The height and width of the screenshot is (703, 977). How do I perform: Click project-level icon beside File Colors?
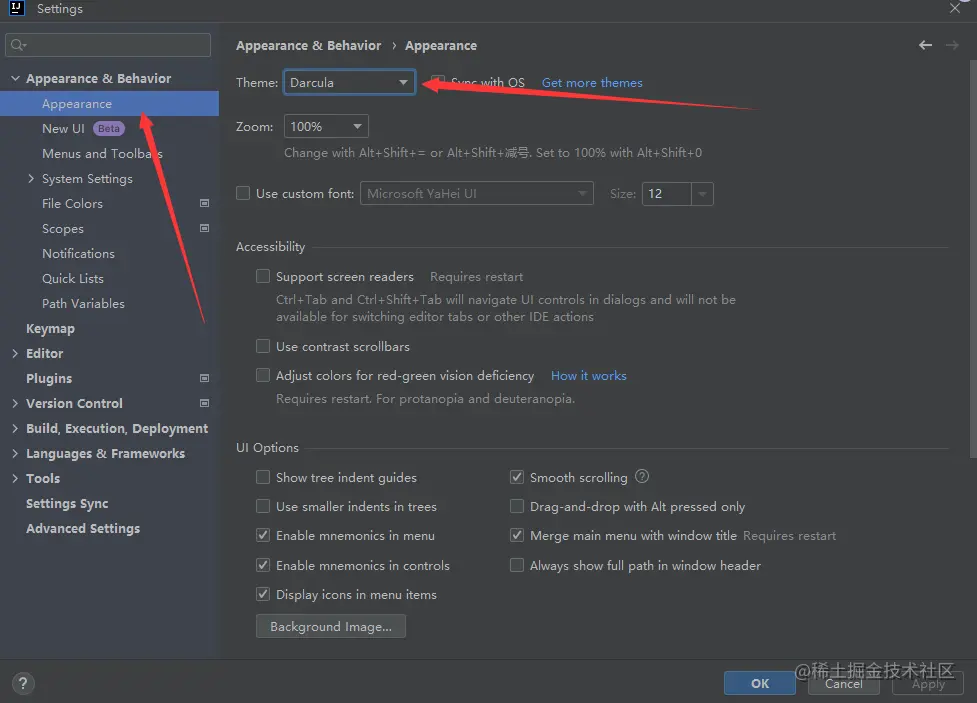click(x=205, y=203)
